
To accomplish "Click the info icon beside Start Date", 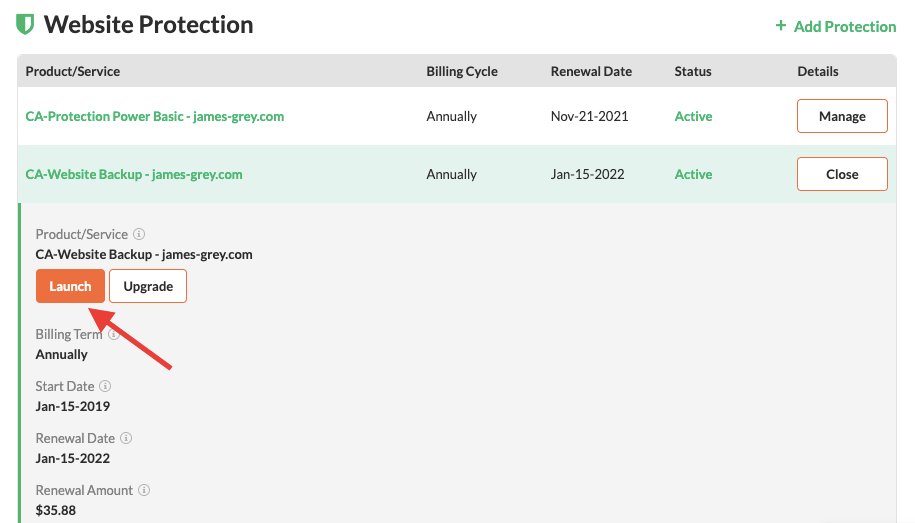I will point(105,386).
